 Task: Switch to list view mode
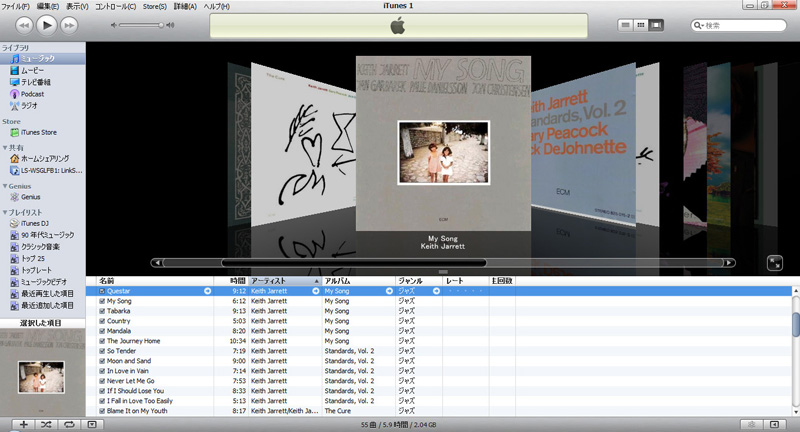click(x=625, y=24)
